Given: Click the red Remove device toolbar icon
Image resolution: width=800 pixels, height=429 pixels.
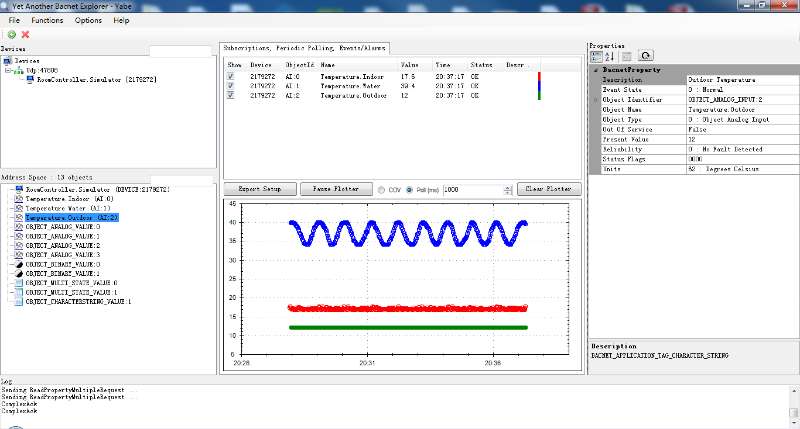Looking at the screenshot, I should click(25, 35).
